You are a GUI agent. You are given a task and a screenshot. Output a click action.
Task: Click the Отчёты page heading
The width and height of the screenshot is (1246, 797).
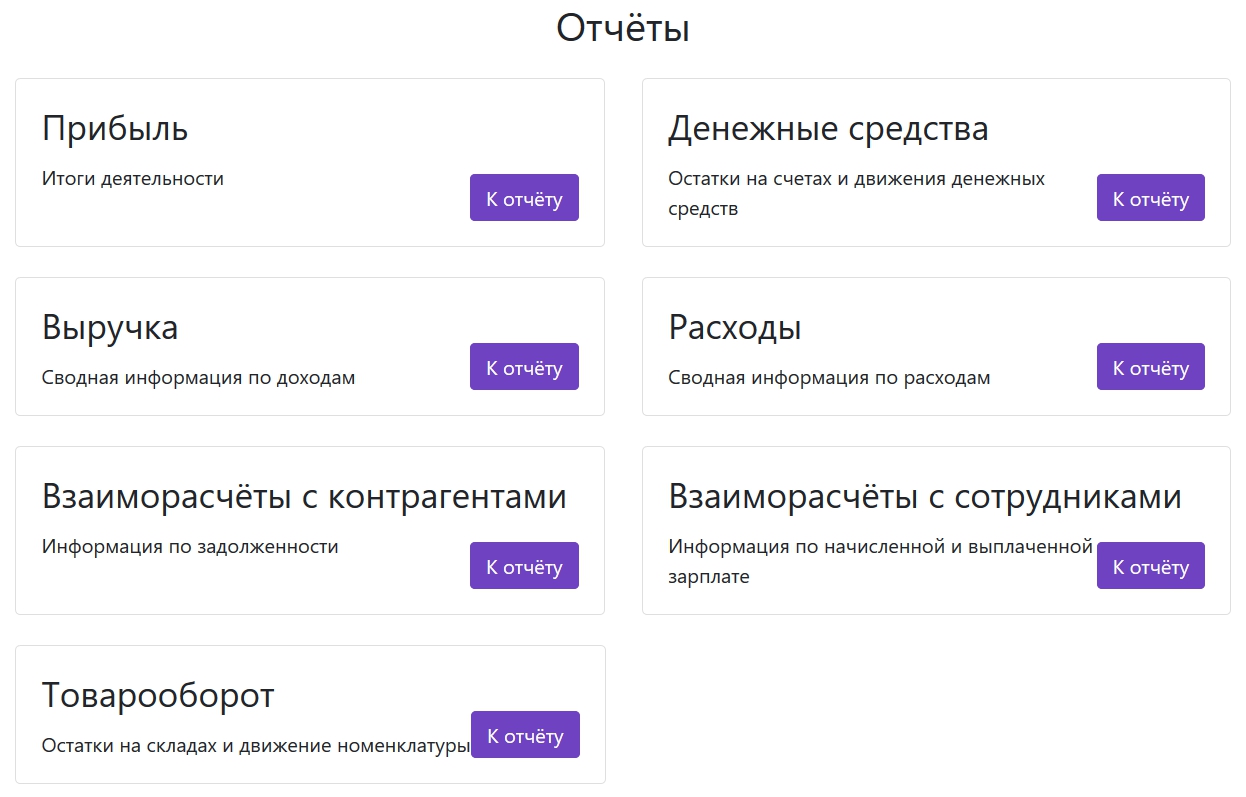click(x=622, y=28)
